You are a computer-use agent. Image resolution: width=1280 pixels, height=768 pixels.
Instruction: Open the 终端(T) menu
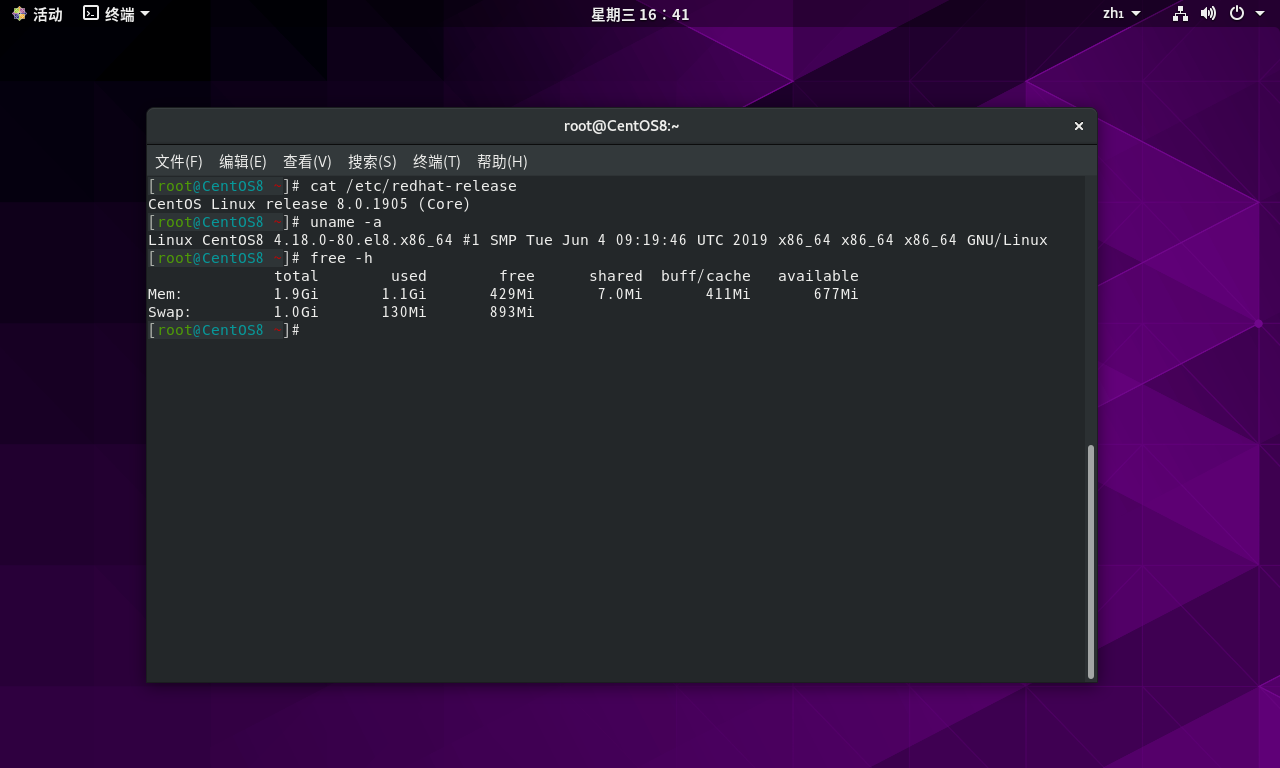pyautogui.click(x=437, y=162)
